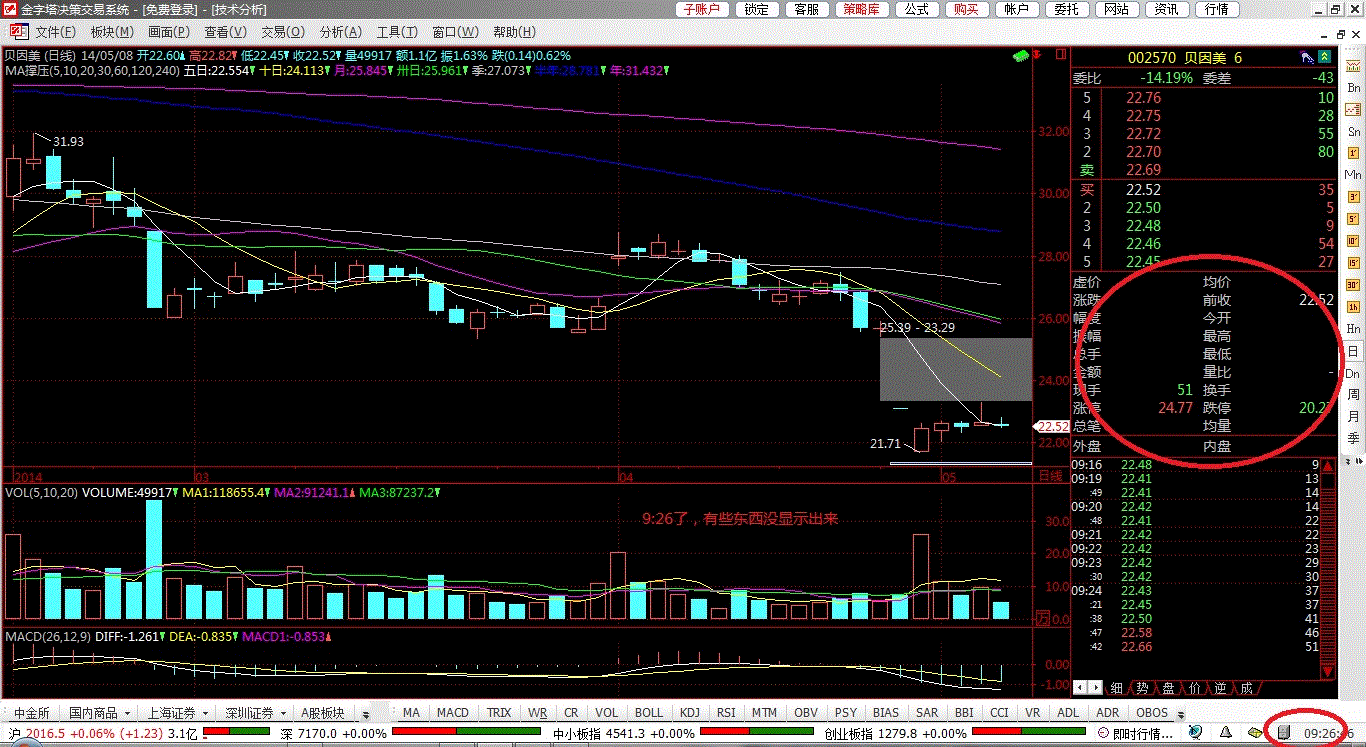This screenshot has height=747, width=1366.
Task: Click the 行情 quotes button
Action: [1216, 9]
